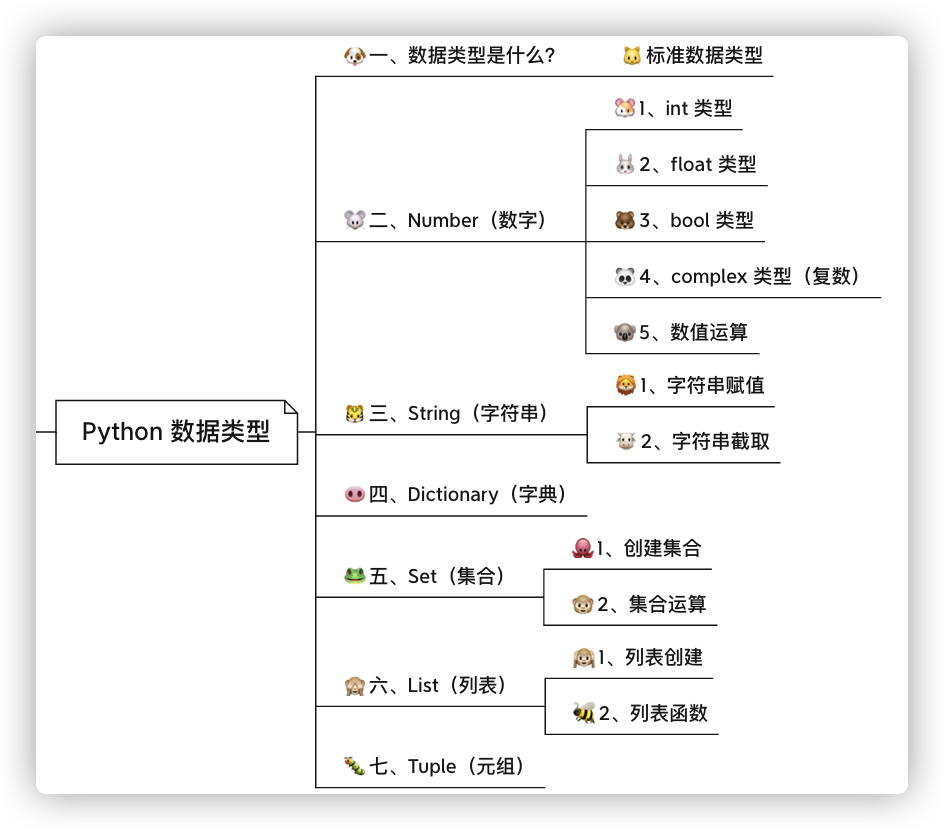Image resolution: width=944 pixels, height=830 pixels.
Task: Select the 1、字符串赋值 subtopic
Action: (690, 385)
